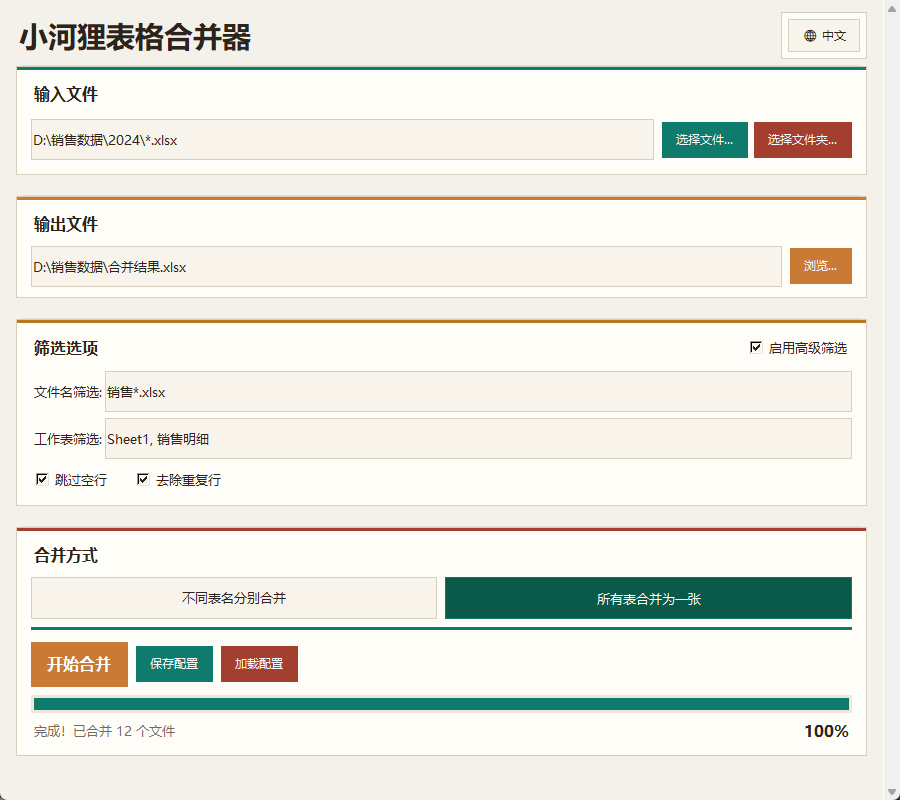The height and width of the screenshot is (800, 900).
Task: Click the scrollbar down arrow
Action: (892, 793)
